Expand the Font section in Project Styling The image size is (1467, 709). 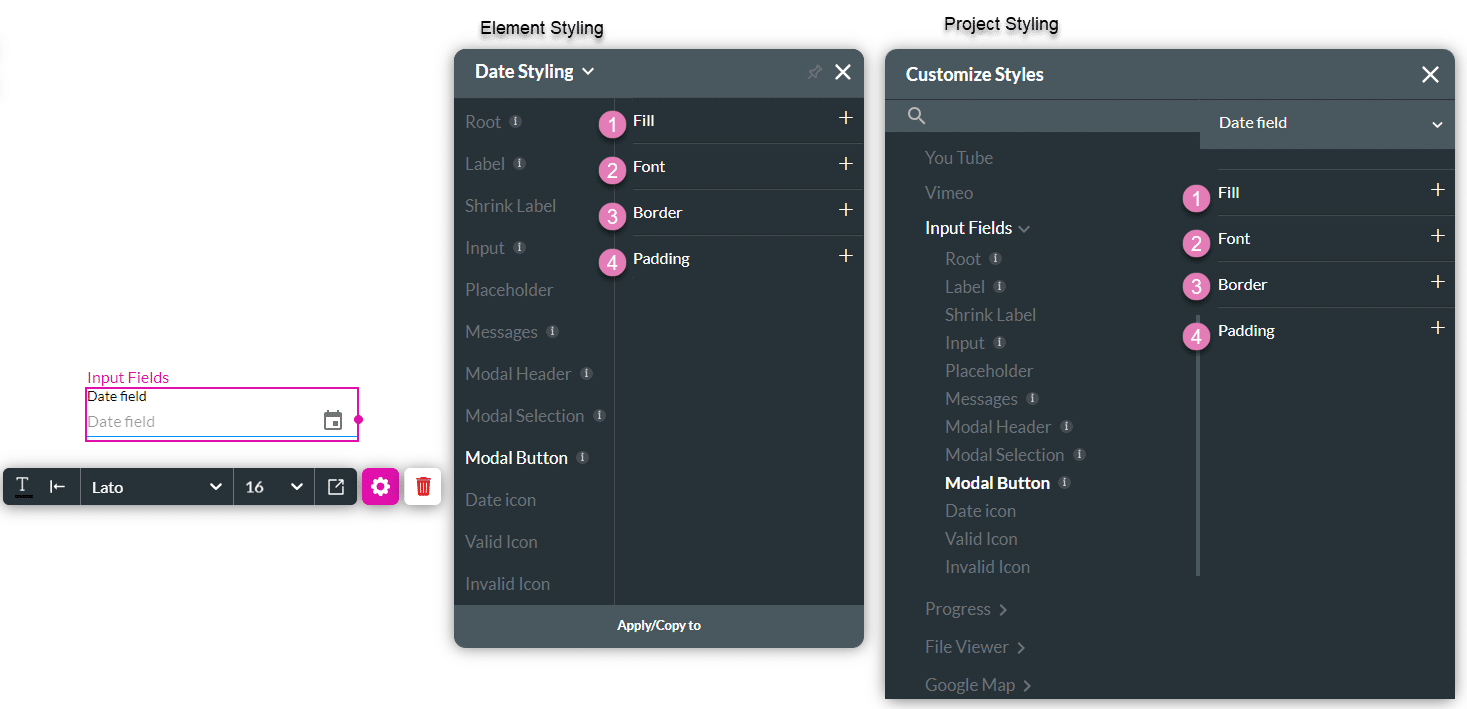(x=1438, y=238)
